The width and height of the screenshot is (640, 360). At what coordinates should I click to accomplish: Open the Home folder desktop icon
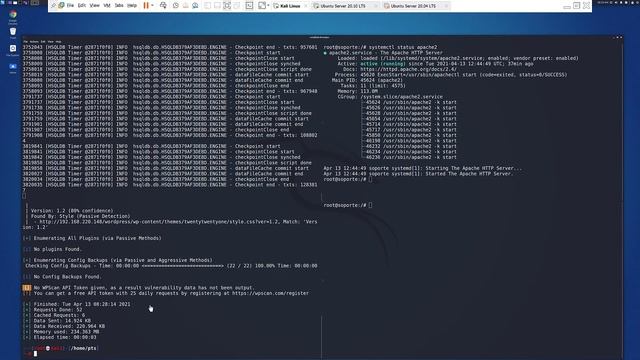[13, 68]
